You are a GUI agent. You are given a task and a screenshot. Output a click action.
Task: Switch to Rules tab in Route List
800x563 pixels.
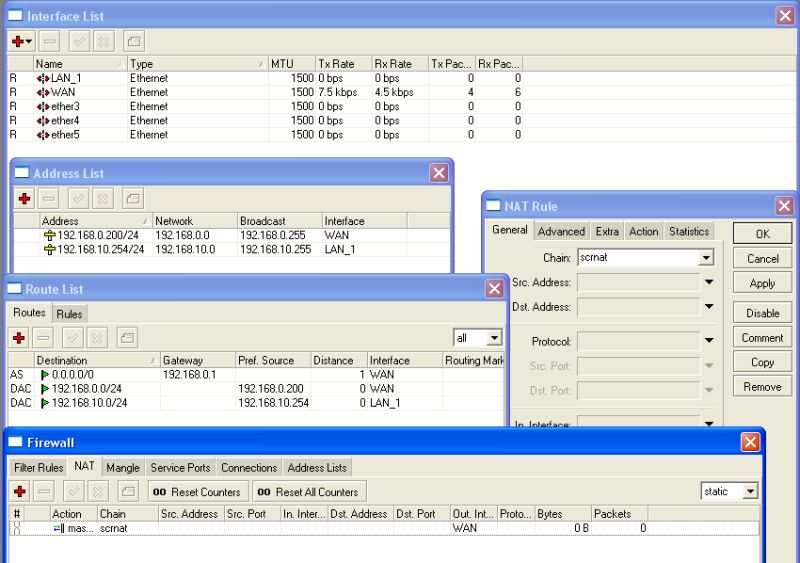(70, 314)
